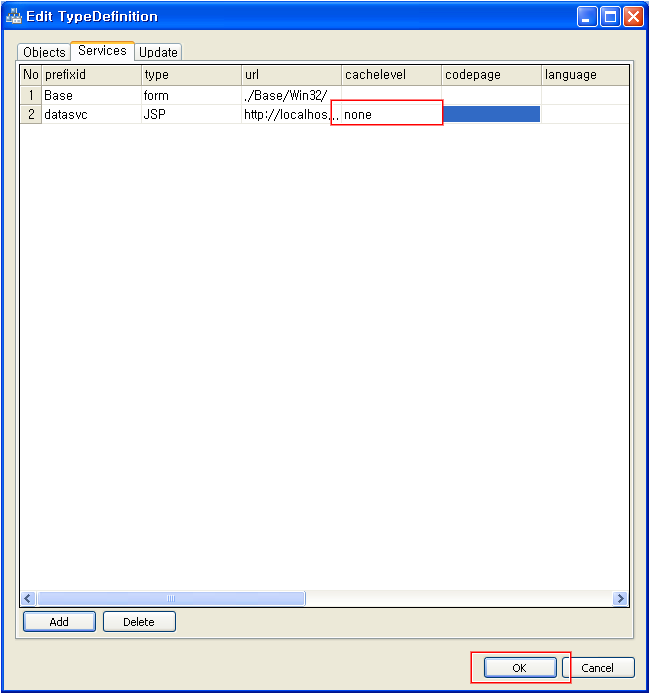
Task: Select the datasvc prefixid cell
Action: point(90,115)
